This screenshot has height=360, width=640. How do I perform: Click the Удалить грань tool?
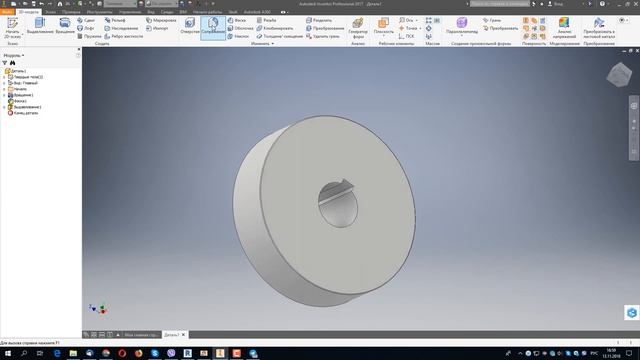(322, 36)
